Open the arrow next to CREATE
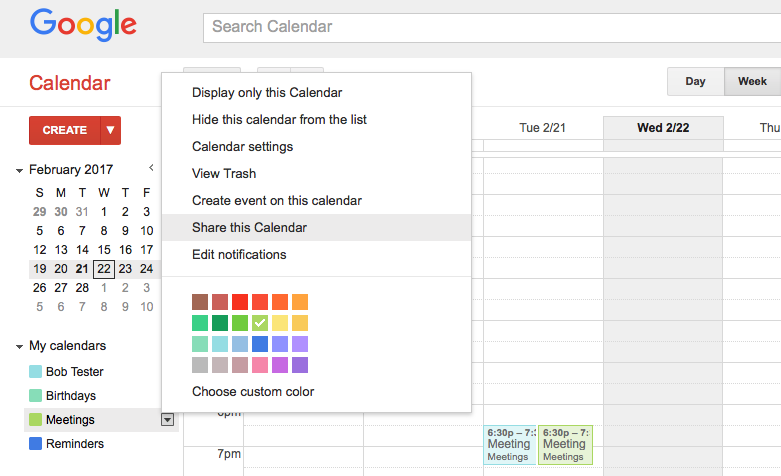Screen dimensions: 781x476 click(111, 130)
